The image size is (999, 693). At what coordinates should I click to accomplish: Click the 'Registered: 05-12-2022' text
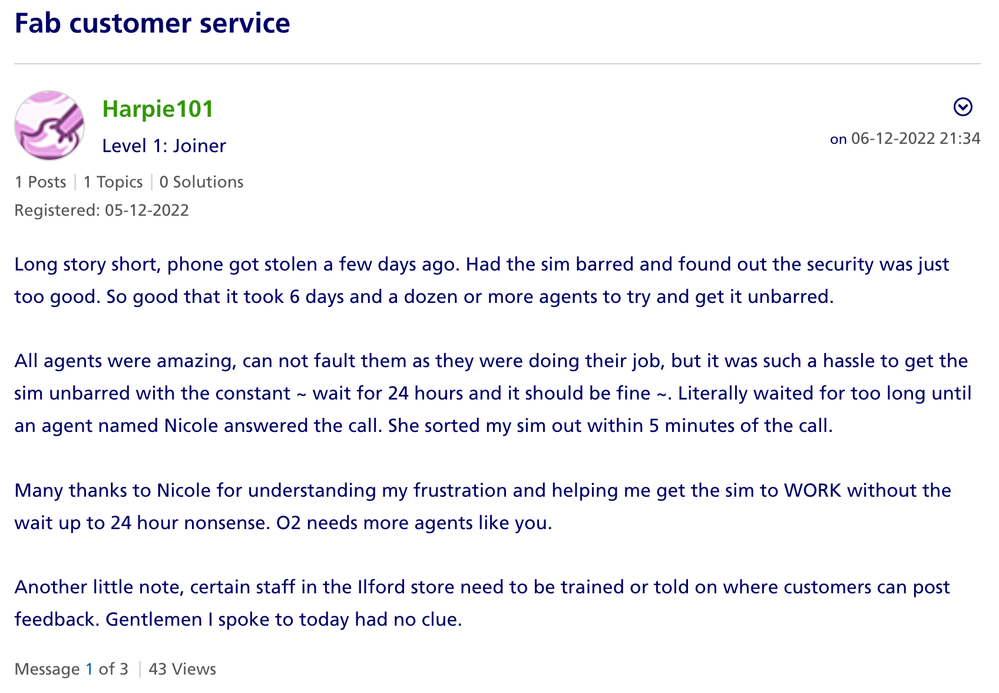(x=101, y=210)
